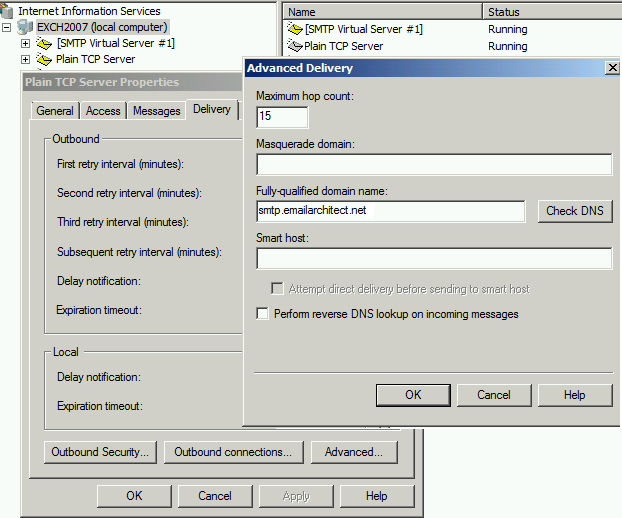Open Outbound Security settings

point(100,452)
